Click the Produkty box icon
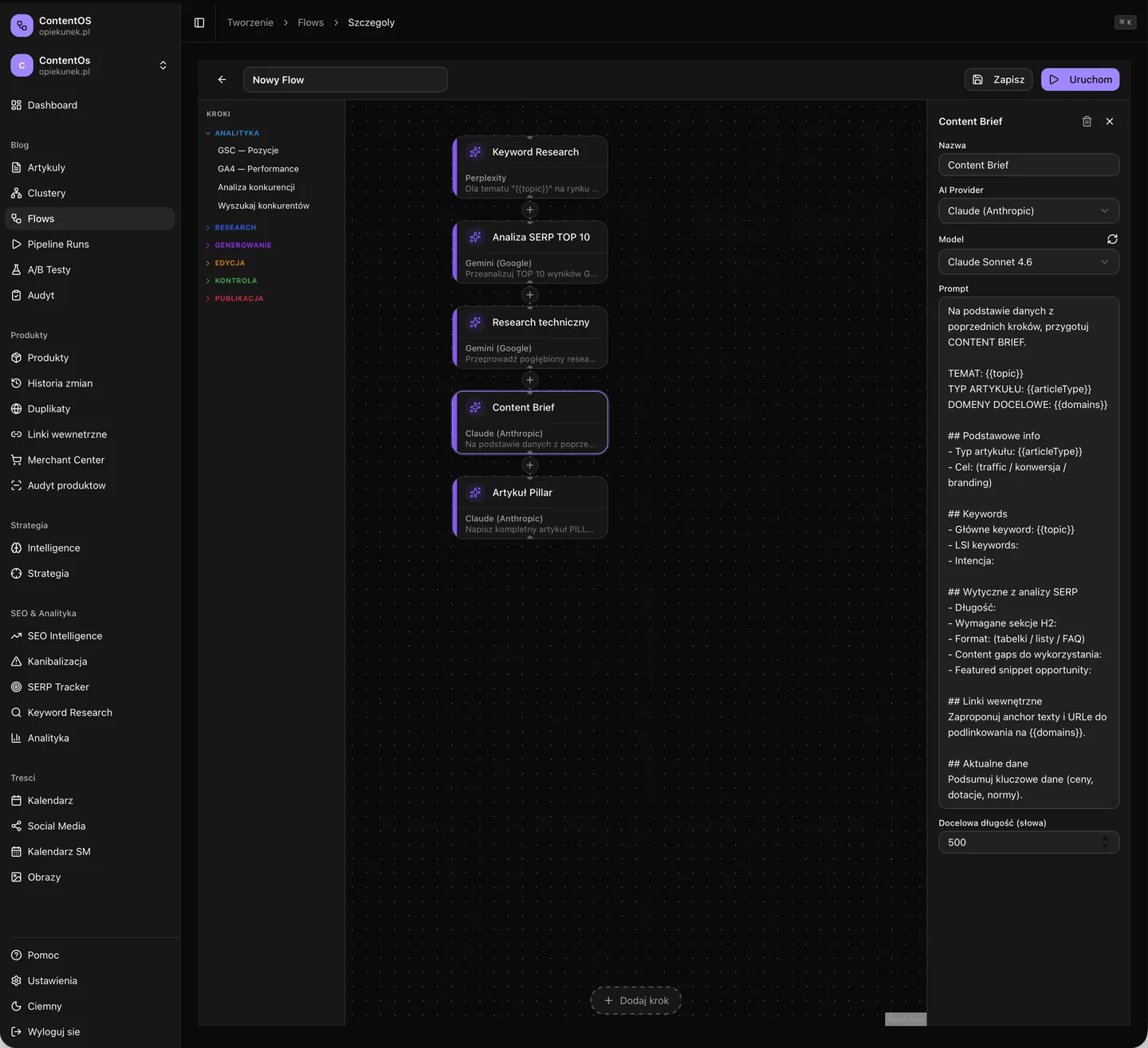Image resolution: width=1148 pixels, height=1048 pixels. pyautogui.click(x=16, y=358)
